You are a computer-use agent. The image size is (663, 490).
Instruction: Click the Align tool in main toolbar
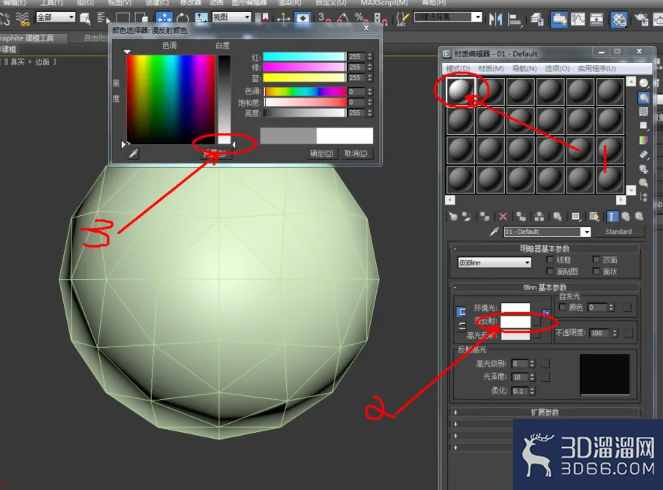tap(514, 19)
